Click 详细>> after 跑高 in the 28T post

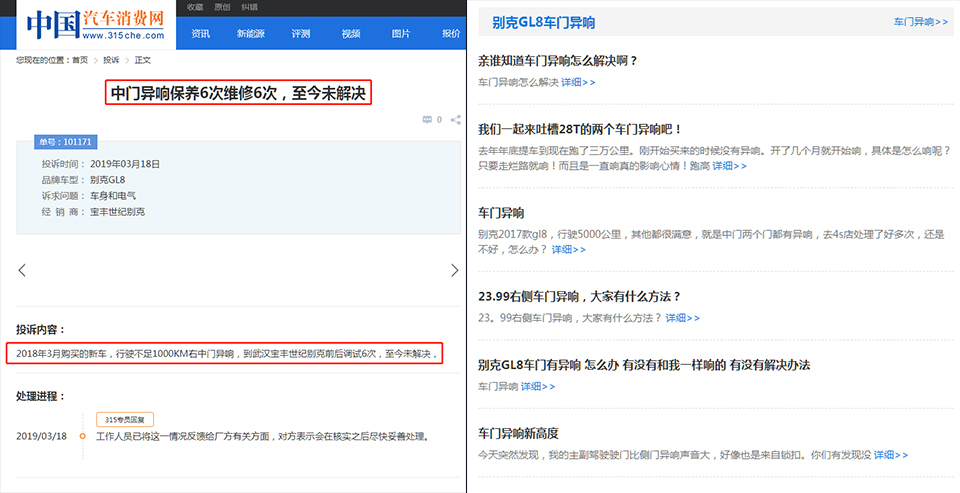(x=730, y=166)
